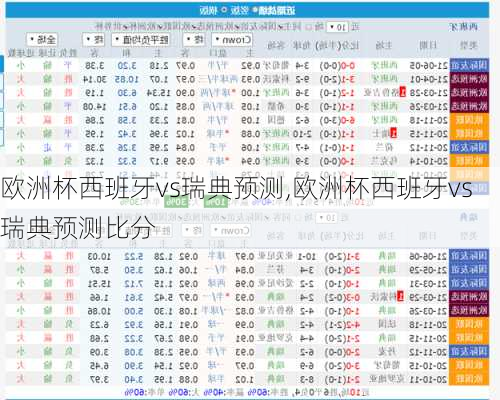Select the 横版 (horizontal layout) radio button
This screenshot has width=500, height=400.
[224, 10]
